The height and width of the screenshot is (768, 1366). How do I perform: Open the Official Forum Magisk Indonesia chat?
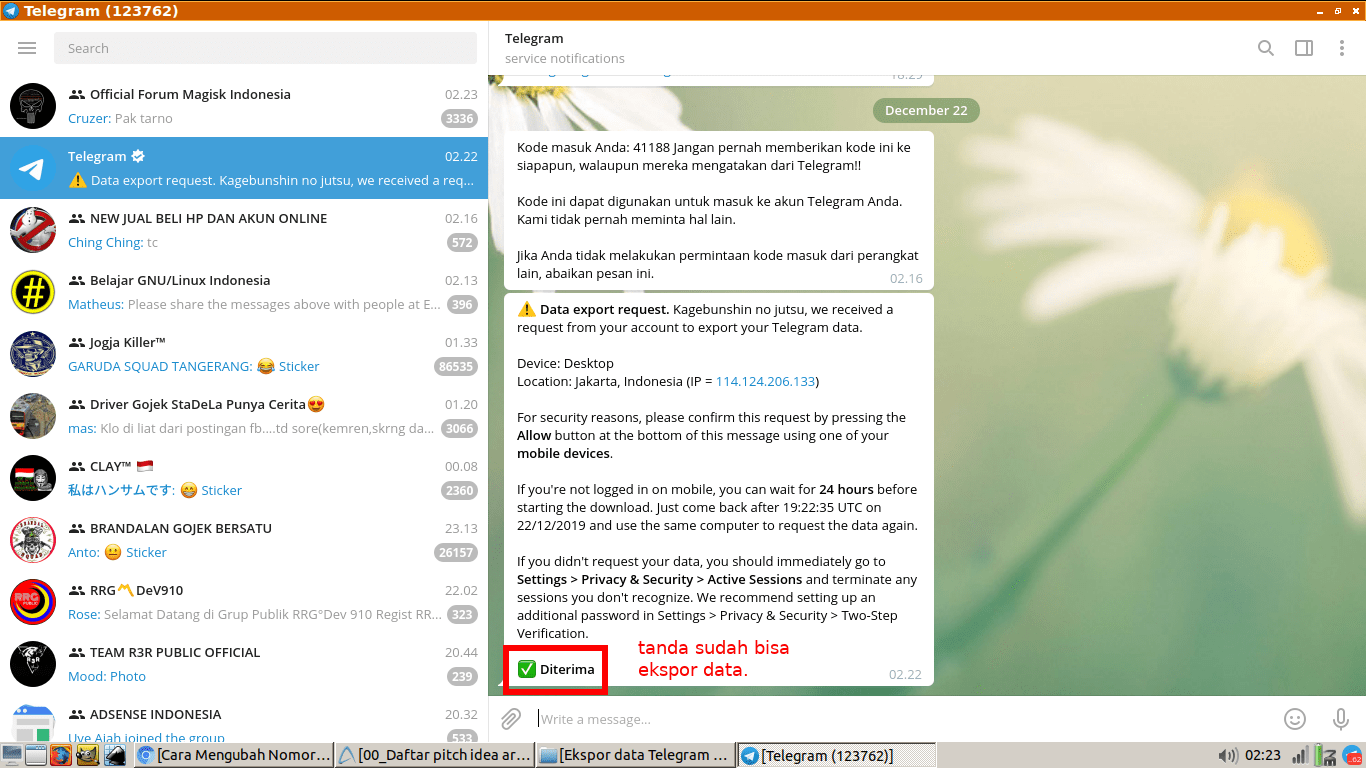pos(244,106)
